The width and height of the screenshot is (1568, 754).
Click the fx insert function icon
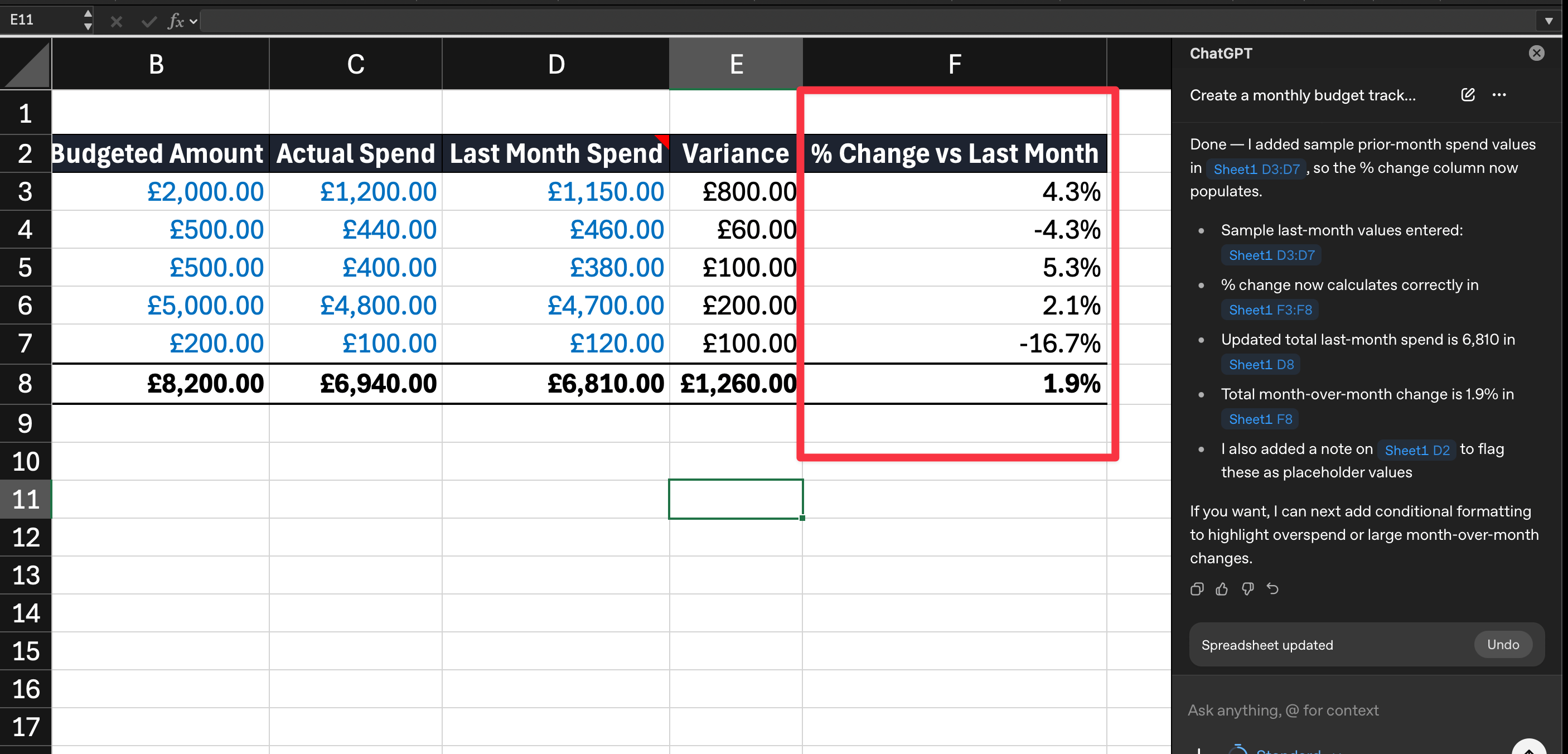point(175,21)
